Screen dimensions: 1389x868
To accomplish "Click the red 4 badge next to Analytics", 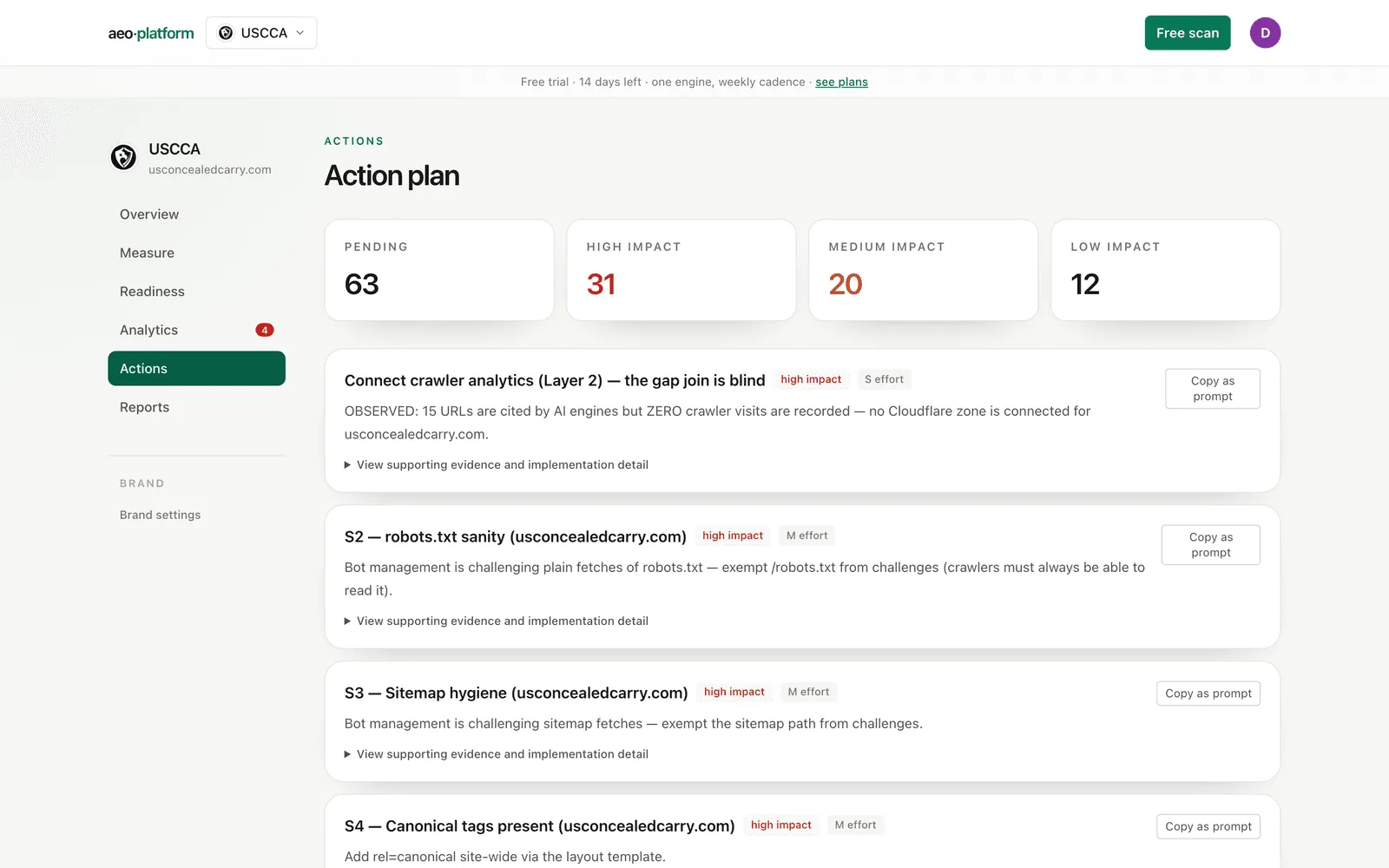I will [265, 330].
